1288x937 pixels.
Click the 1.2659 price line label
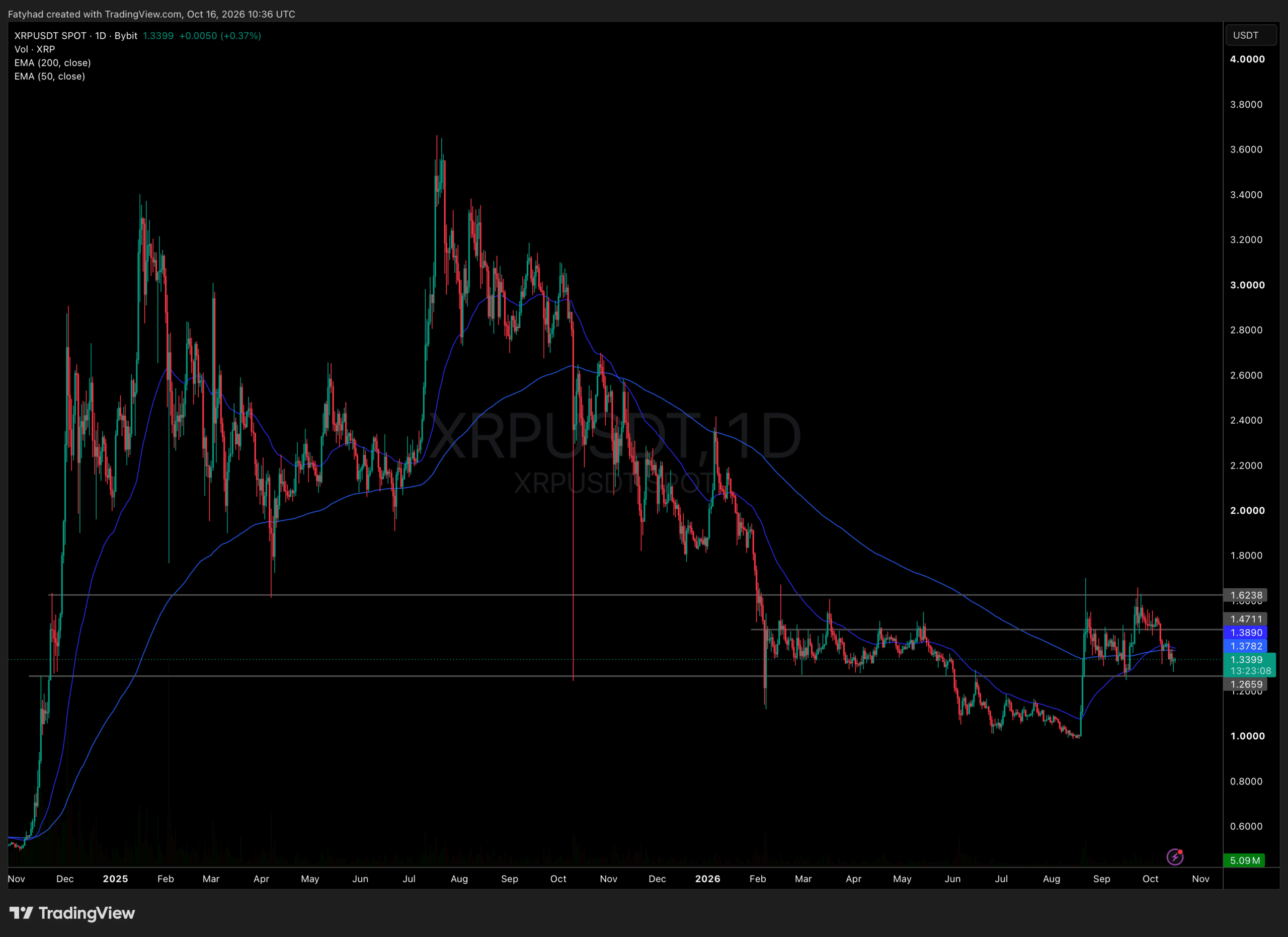point(1246,684)
